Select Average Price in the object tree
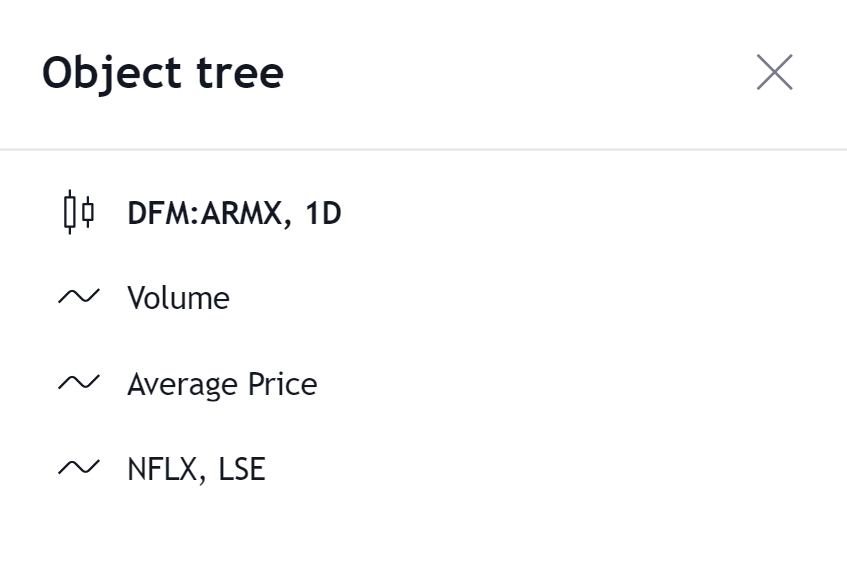 tap(221, 384)
